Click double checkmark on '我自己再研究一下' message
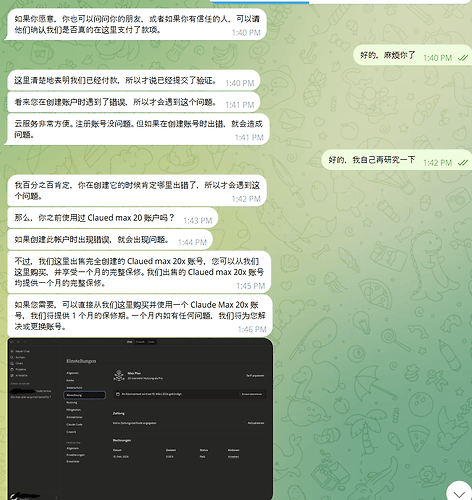472x500 pixels. tap(463, 163)
